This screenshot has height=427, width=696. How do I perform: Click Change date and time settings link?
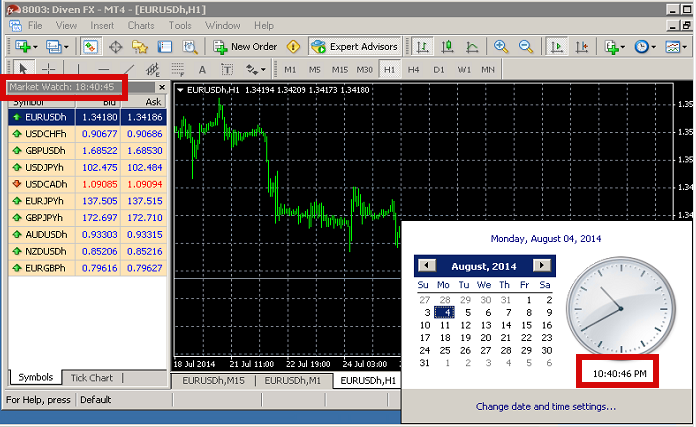(546, 407)
